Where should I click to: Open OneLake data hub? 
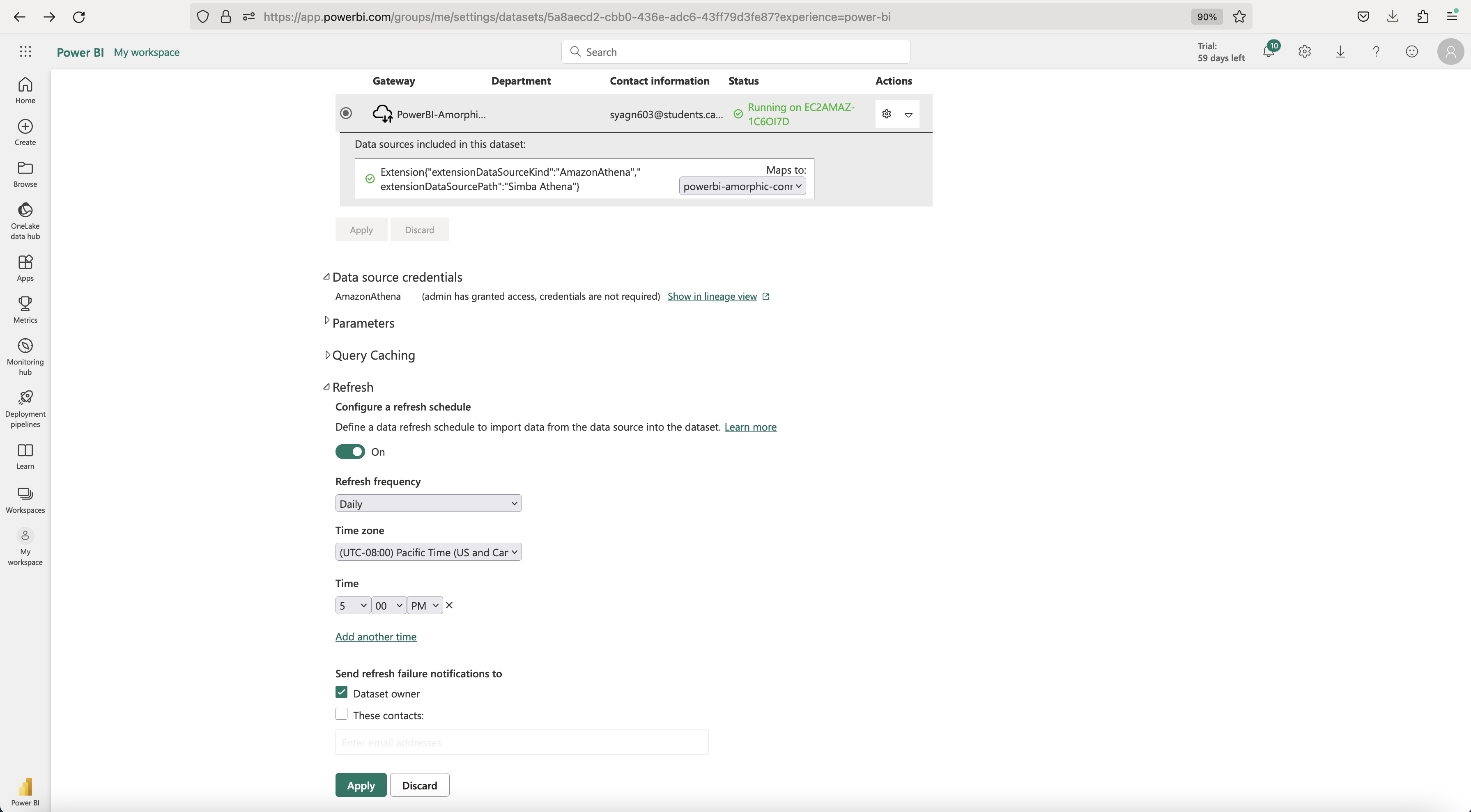[x=25, y=220]
